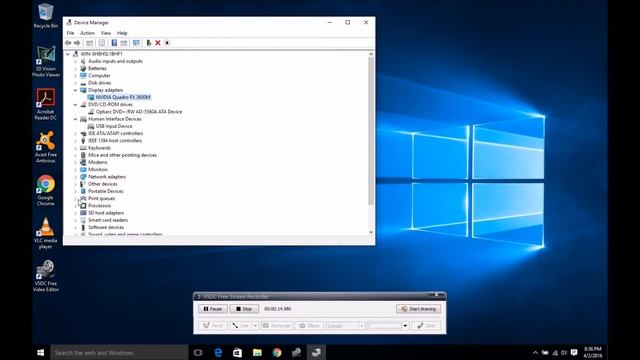Click the volume icon in system tray
The height and width of the screenshot is (360, 640).
point(564,353)
